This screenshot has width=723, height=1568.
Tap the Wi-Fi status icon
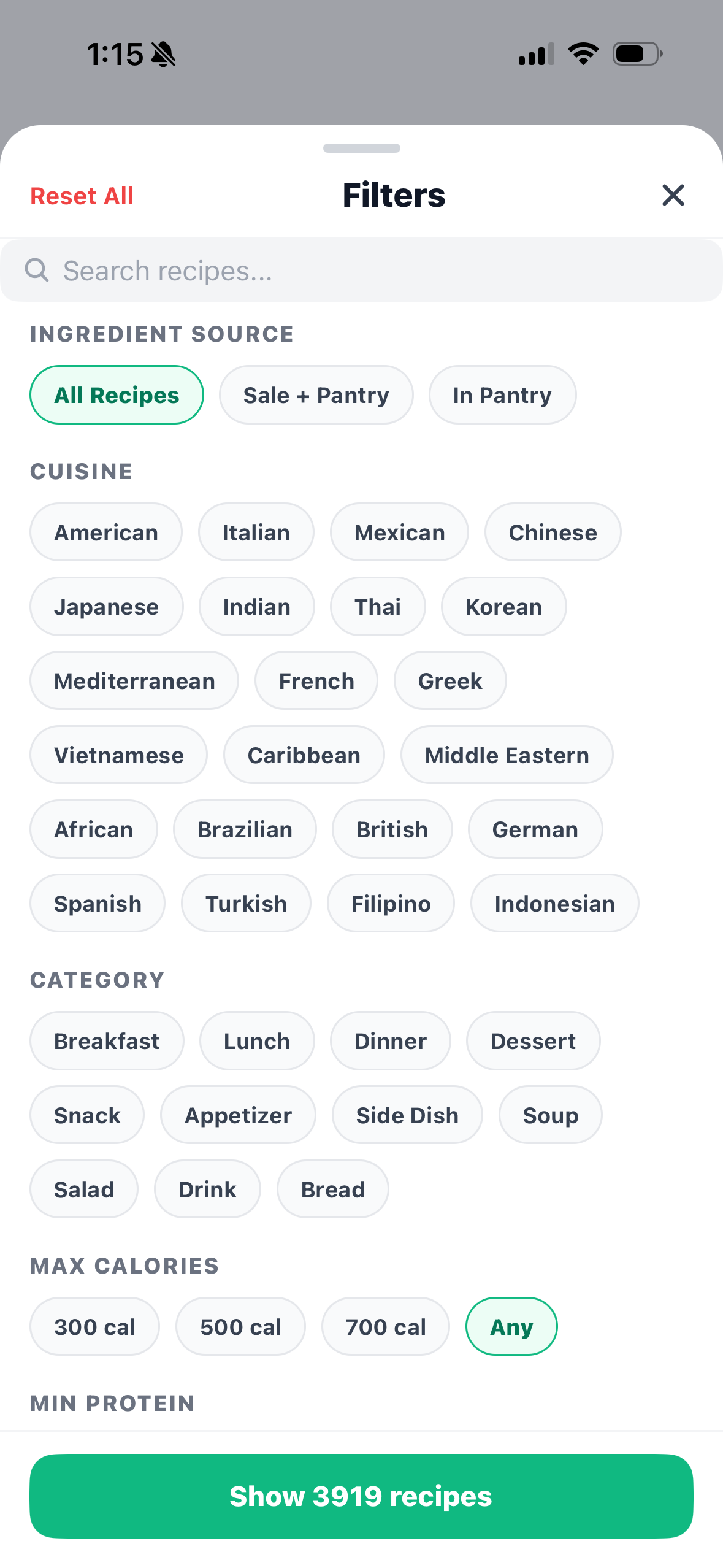click(583, 54)
